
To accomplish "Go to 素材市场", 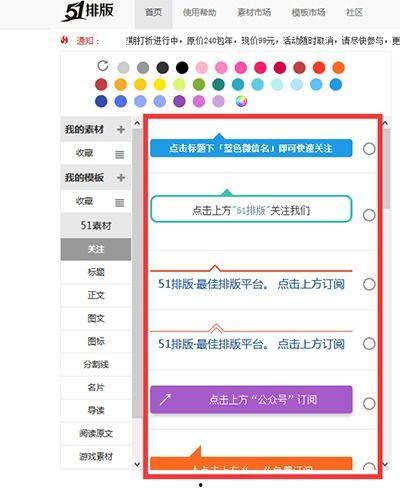I will pos(254,13).
